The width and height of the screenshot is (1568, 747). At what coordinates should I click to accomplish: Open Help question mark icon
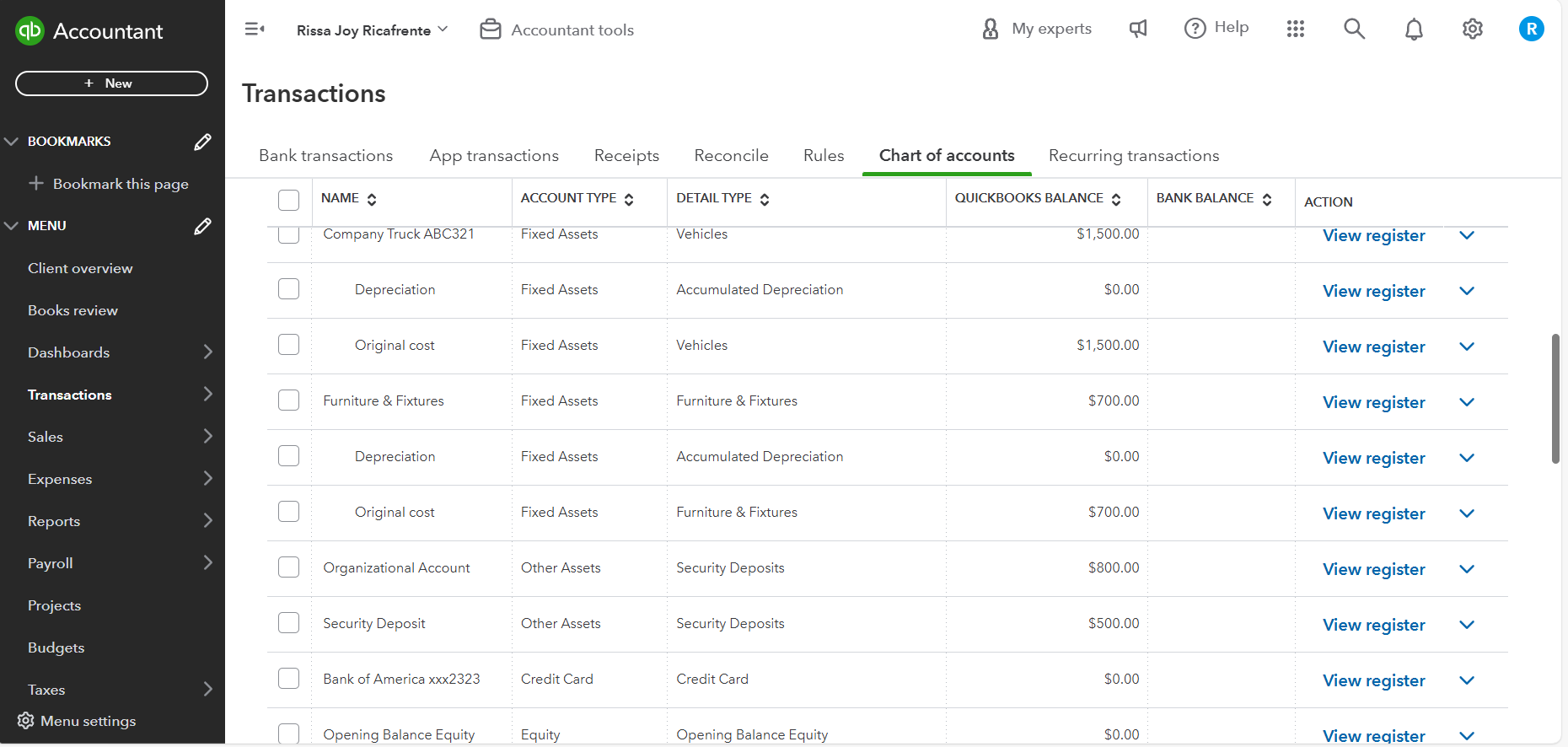(x=1195, y=29)
